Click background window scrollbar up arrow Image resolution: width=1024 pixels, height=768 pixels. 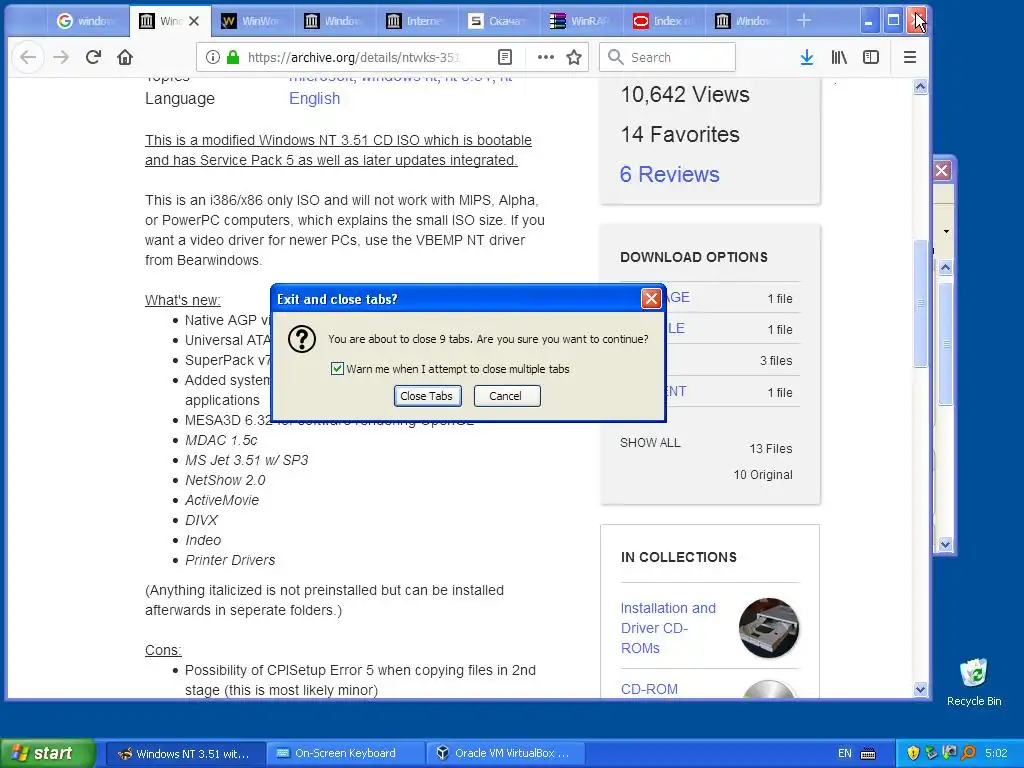(945, 267)
